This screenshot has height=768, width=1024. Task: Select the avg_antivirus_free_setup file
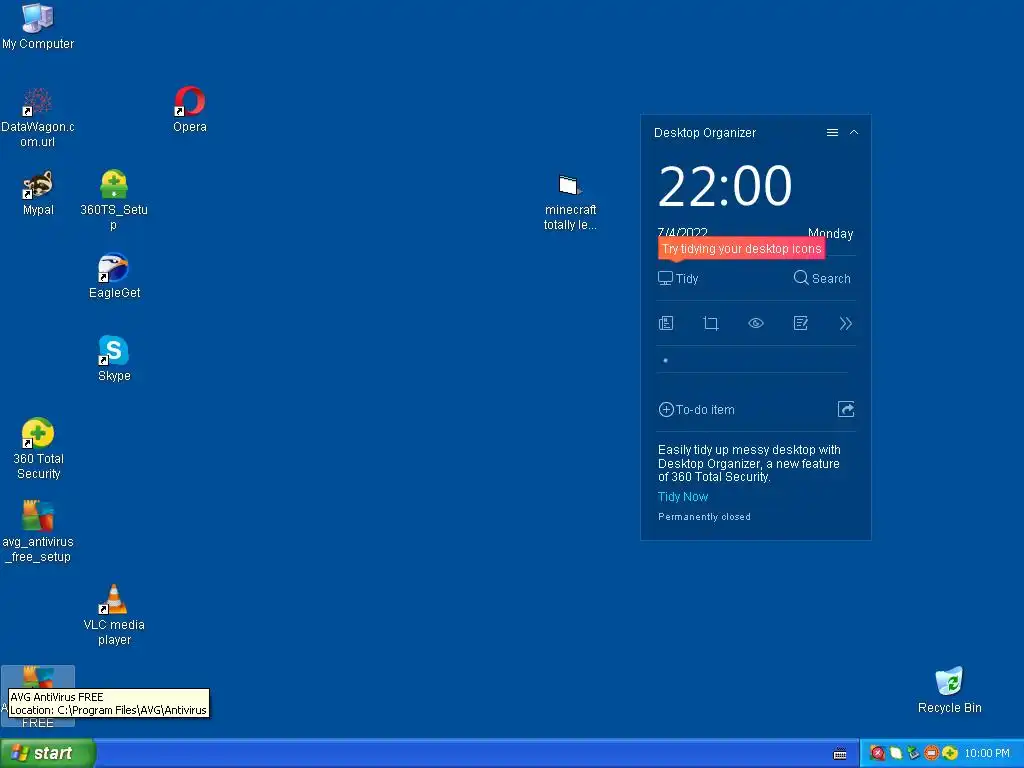click(38, 532)
